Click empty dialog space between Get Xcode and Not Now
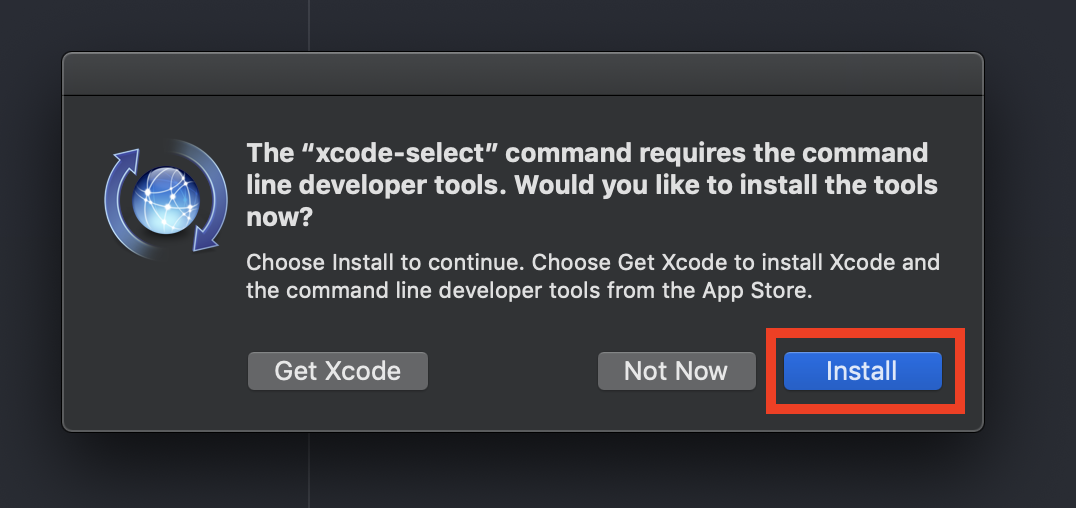Image resolution: width=1076 pixels, height=508 pixels. coord(513,371)
